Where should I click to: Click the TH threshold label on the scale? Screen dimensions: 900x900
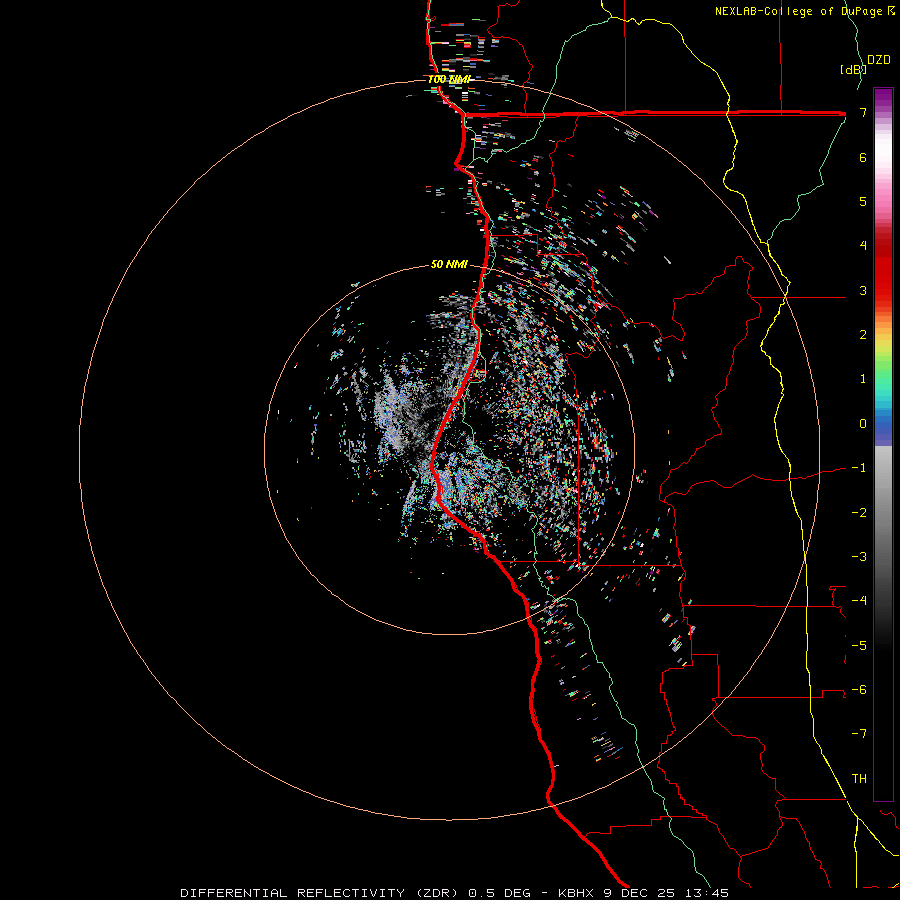pos(859,778)
